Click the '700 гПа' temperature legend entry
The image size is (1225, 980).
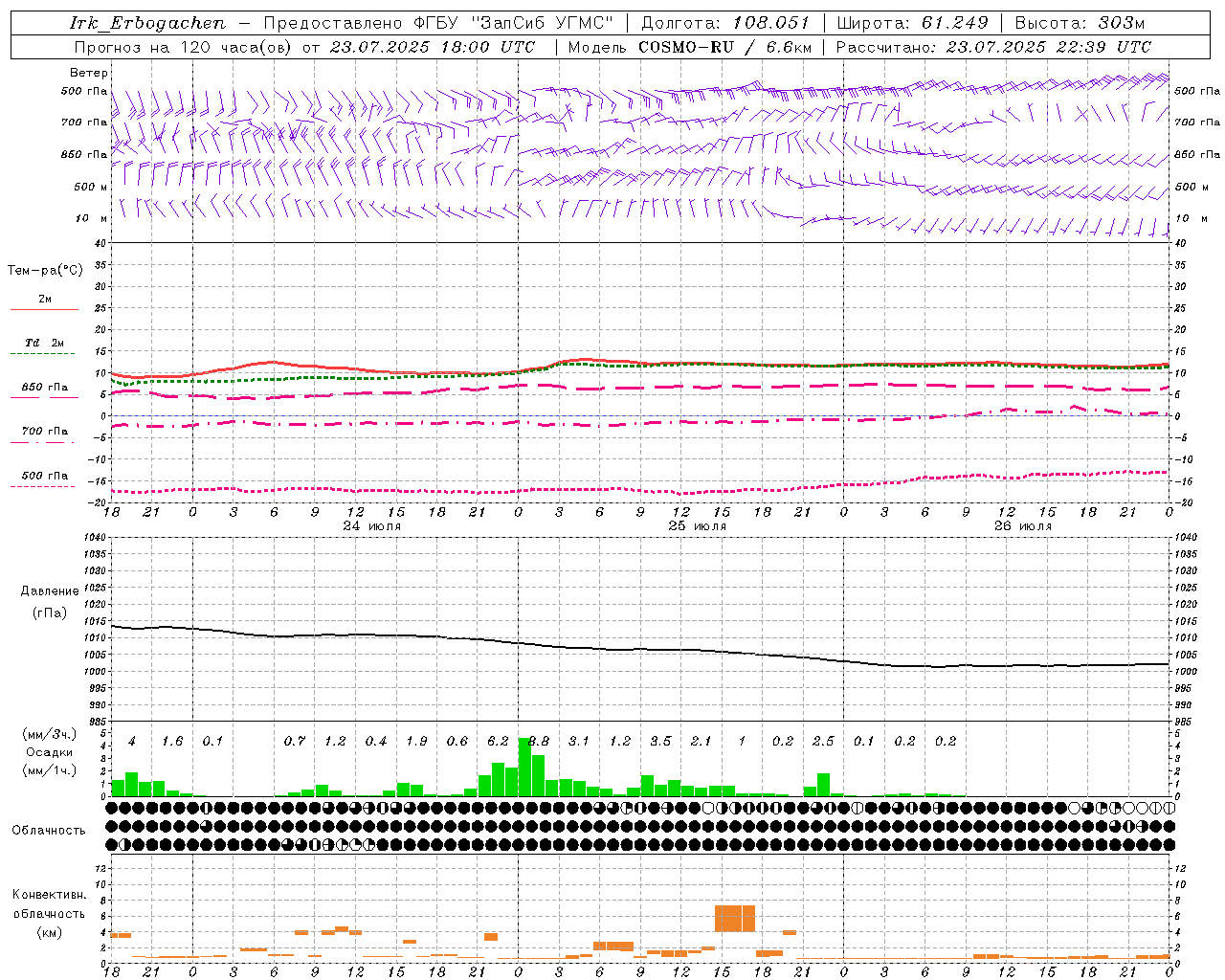pos(45,432)
